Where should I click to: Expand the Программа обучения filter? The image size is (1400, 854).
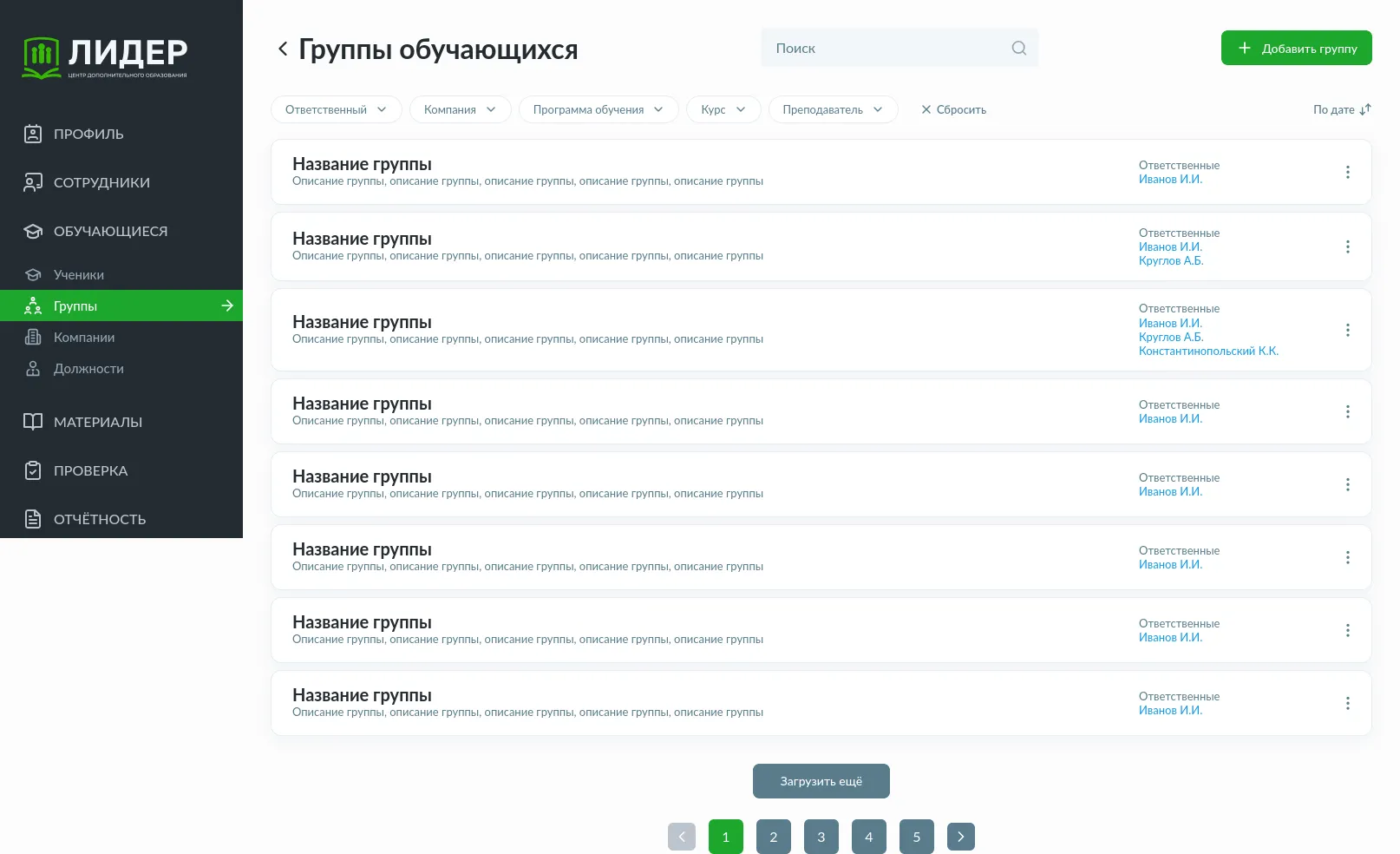click(x=599, y=109)
